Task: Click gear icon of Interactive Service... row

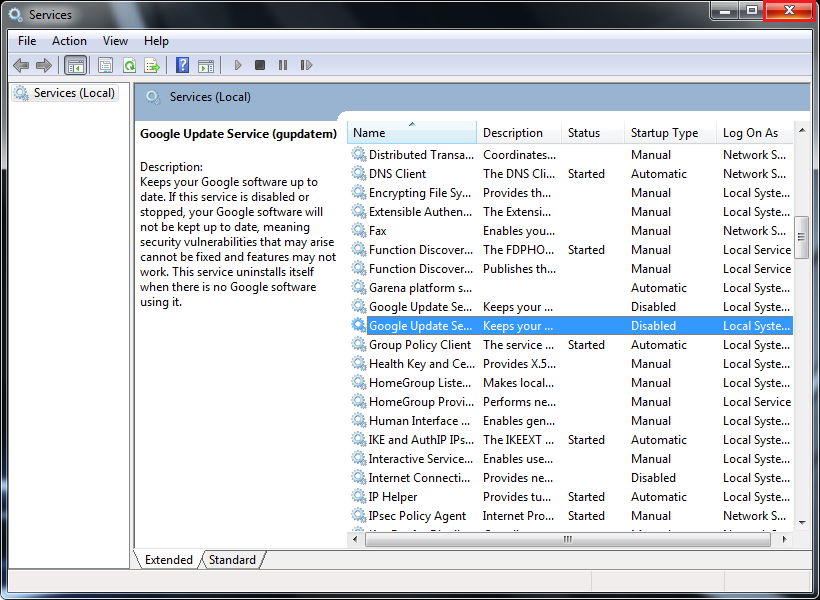Action: 359,459
